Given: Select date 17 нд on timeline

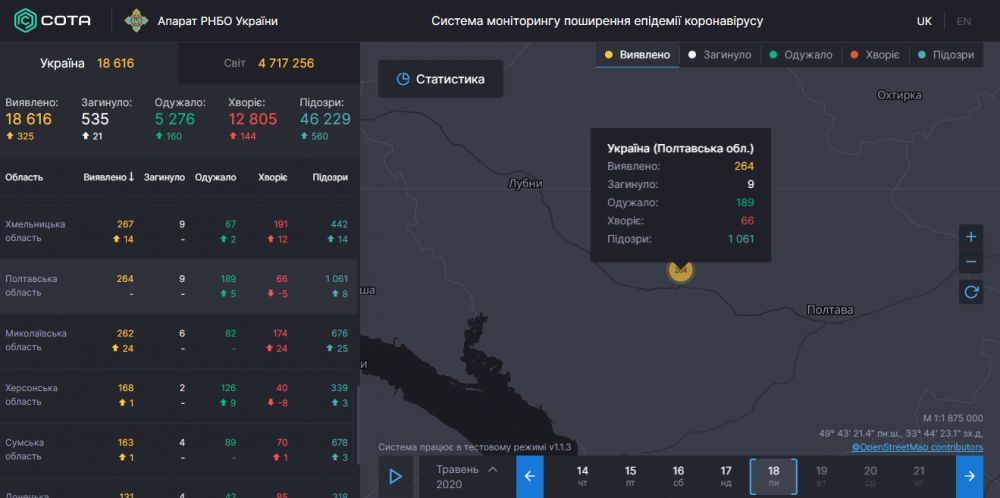Looking at the screenshot, I should [x=726, y=476].
